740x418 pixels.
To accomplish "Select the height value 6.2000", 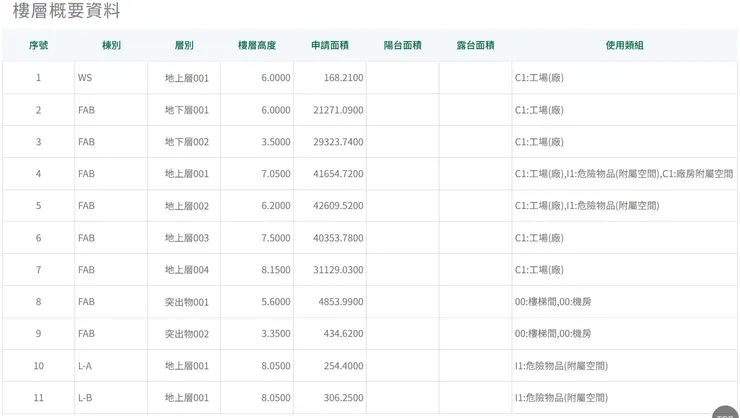I will pyautogui.click(x=276, y=206).
